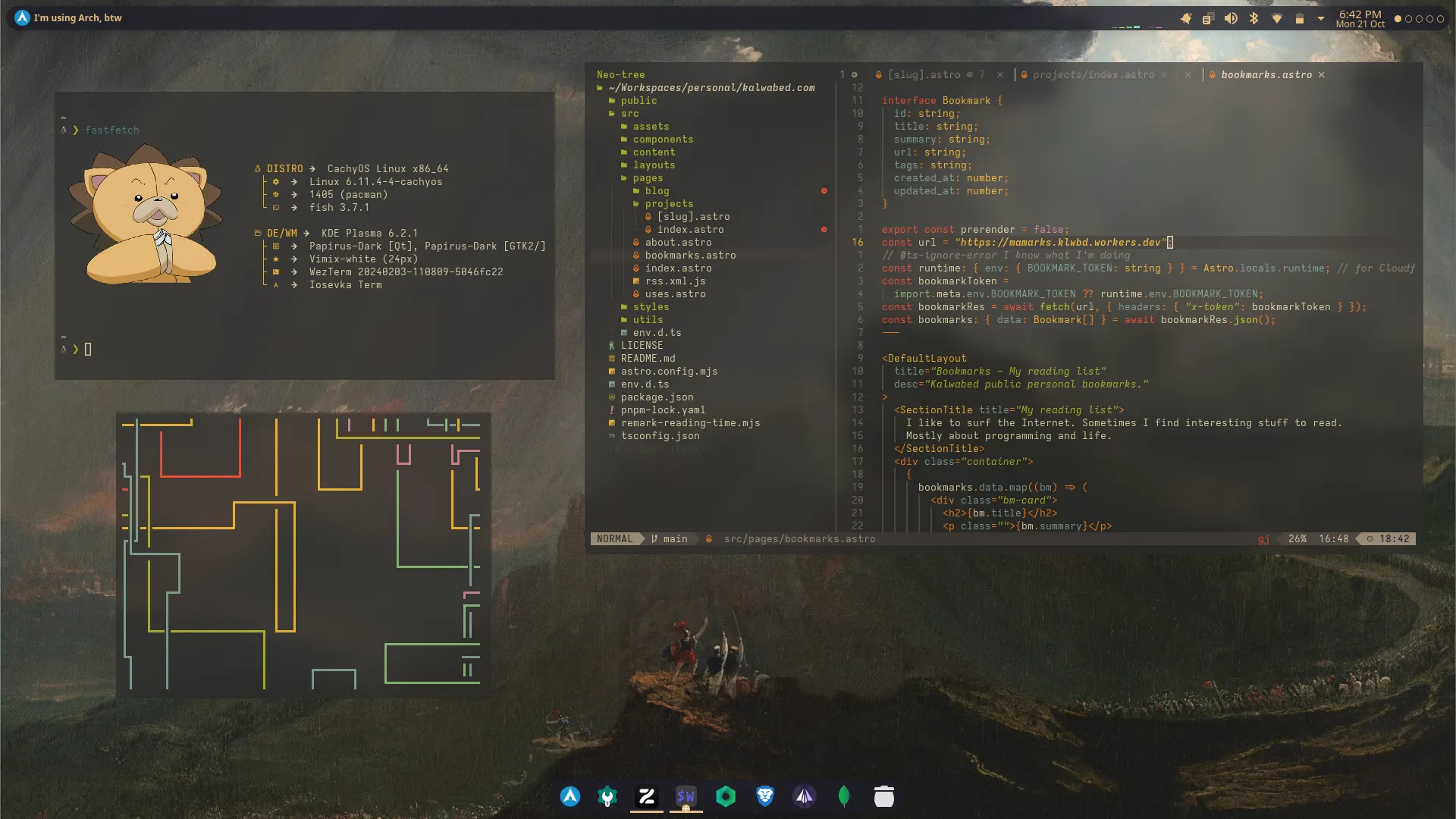Open notifications bell in system tray

point(1186,19)
